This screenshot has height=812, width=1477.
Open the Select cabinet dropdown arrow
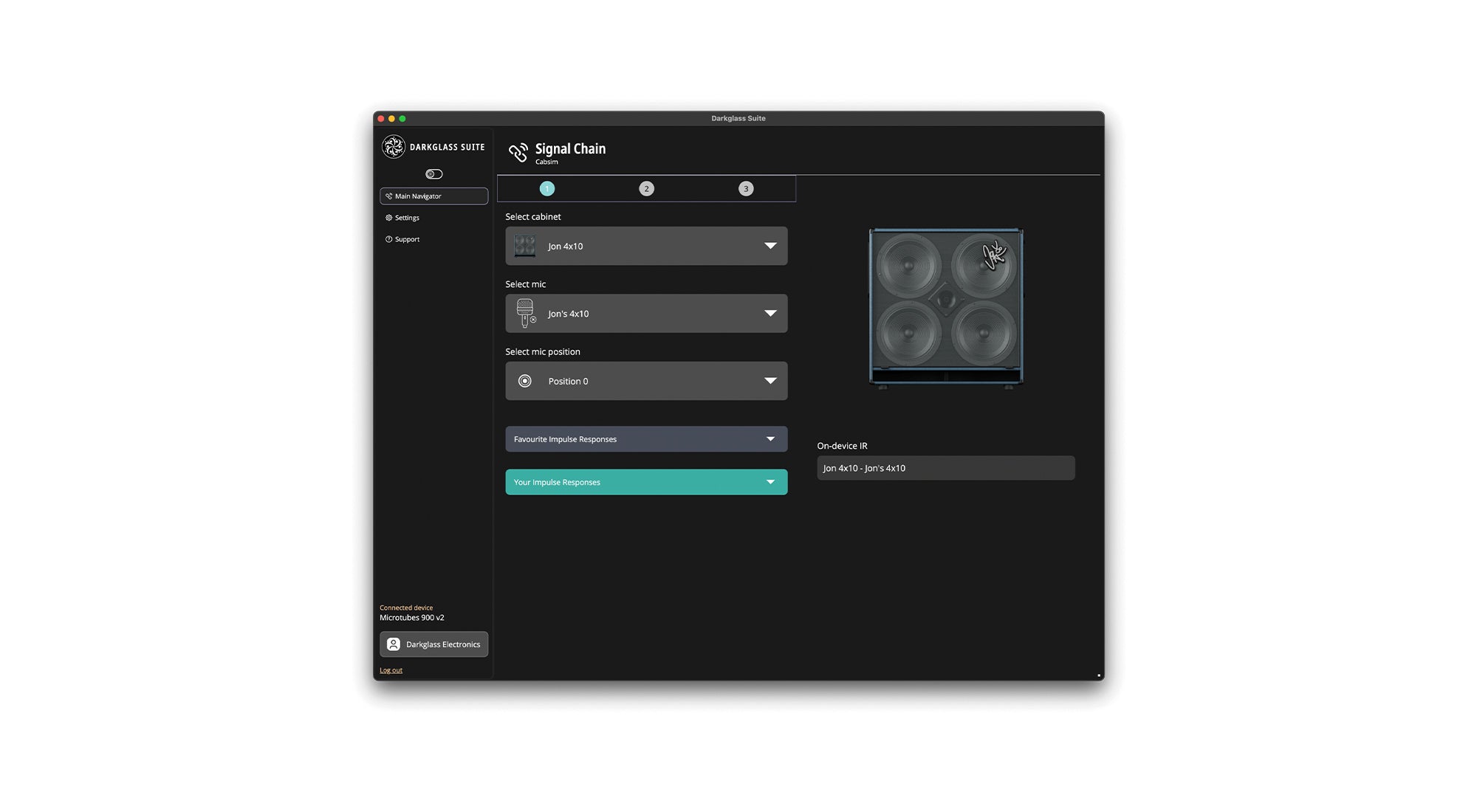(770, 246)
